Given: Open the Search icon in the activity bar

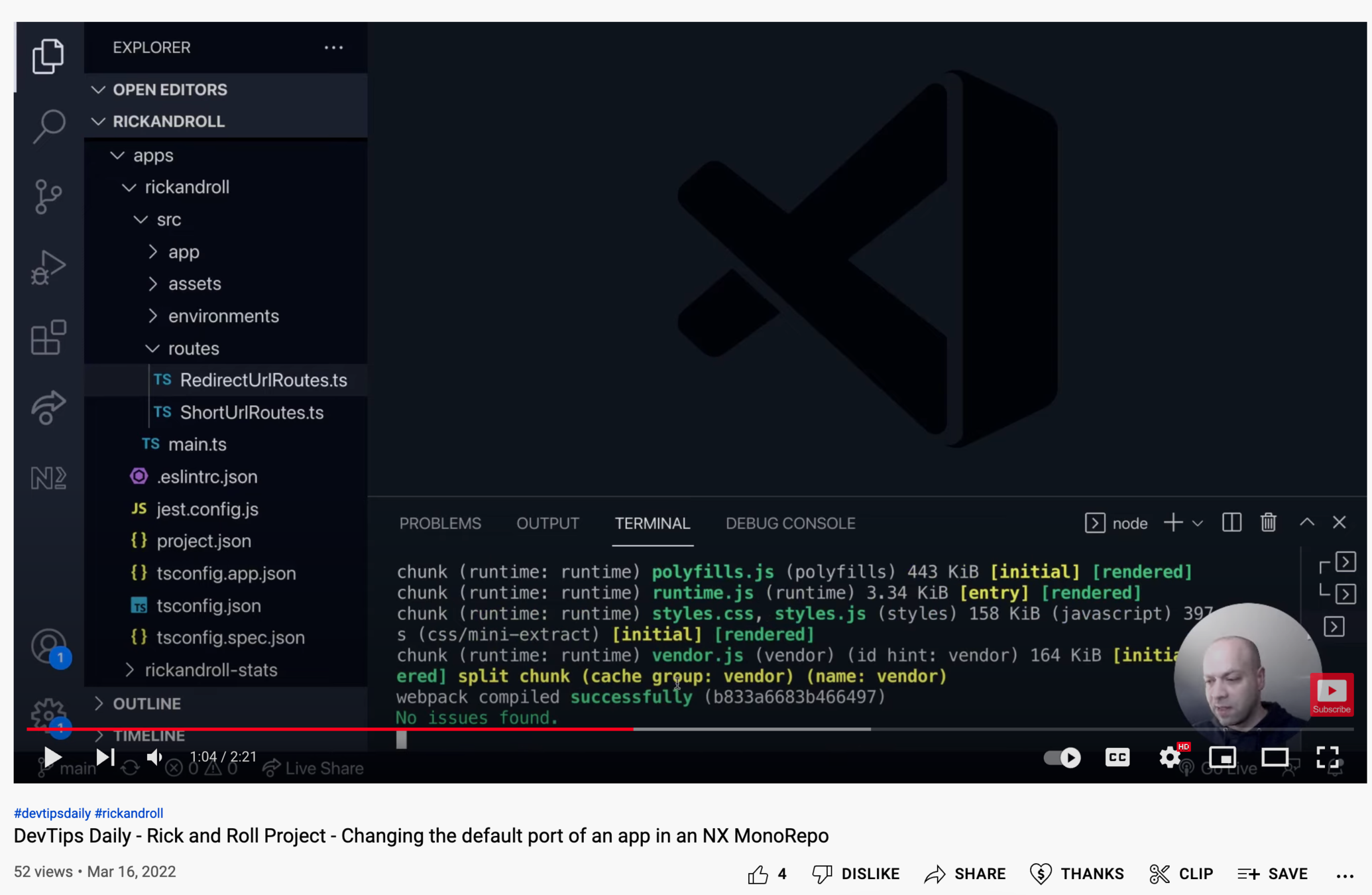Looking at the screenshot, I should 48,125.
